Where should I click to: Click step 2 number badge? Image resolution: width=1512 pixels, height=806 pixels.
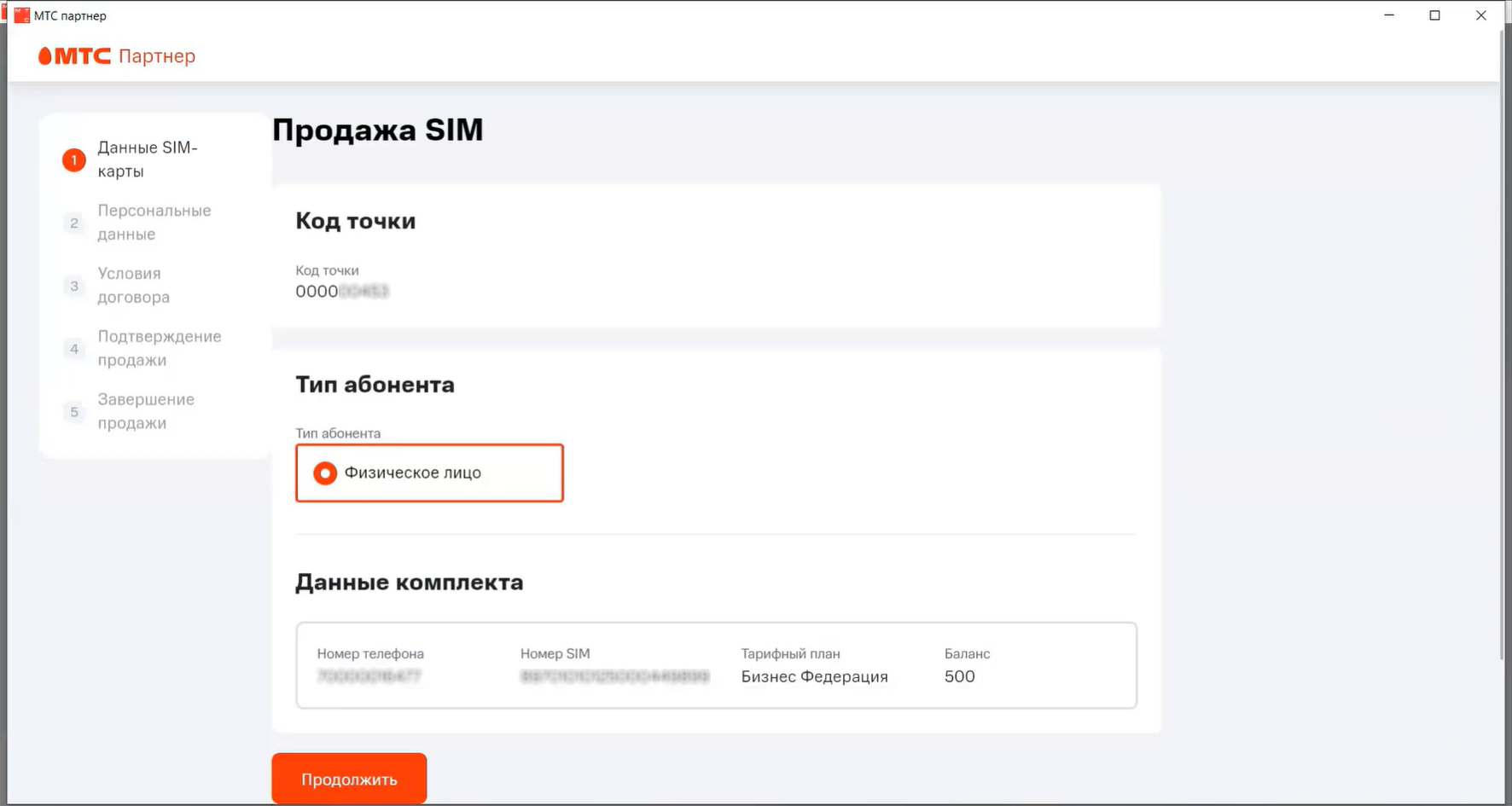point(74,223)
